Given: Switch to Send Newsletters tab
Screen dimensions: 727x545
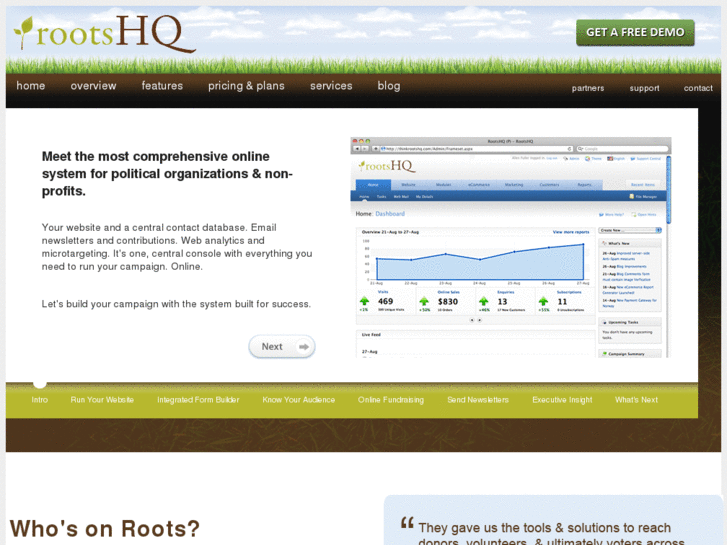Looking at the screenshot, I should pyautogui.click(x=478, y=400).
